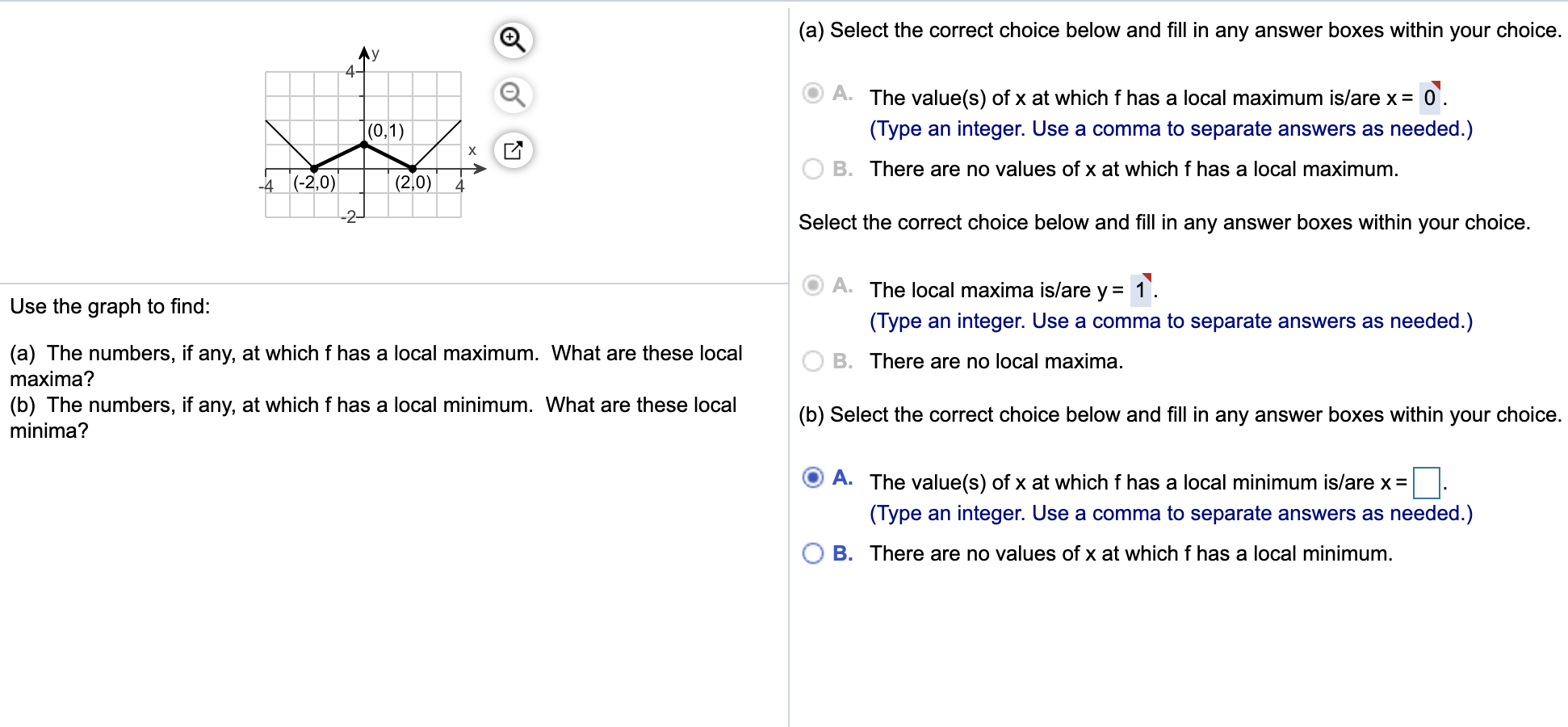Screen dimensions: 1568x727
Task: Click the empty local minimum answer box
Action: 1428,482
